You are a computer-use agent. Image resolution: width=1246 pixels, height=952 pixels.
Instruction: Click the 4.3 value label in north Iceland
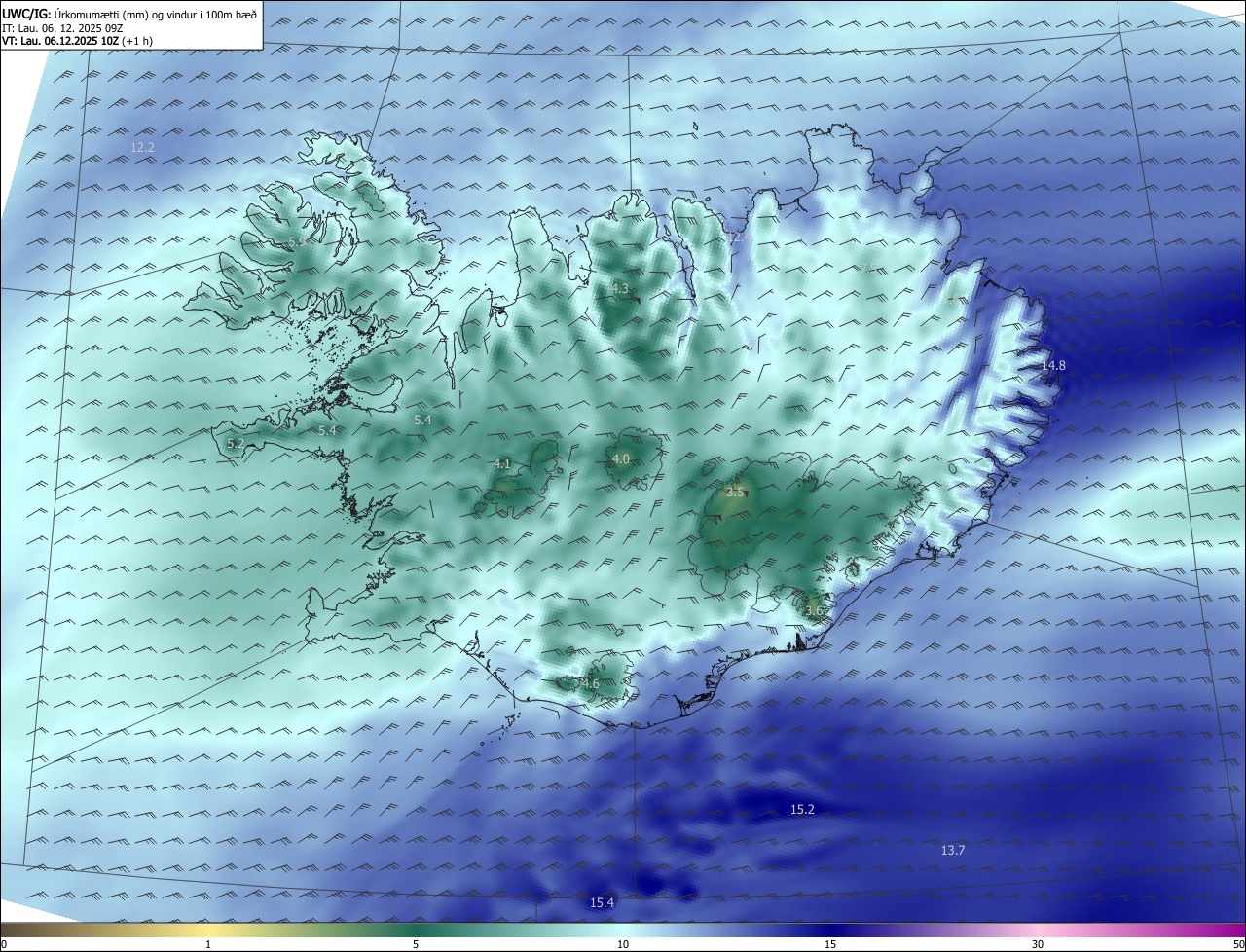(x=620, y=289)
